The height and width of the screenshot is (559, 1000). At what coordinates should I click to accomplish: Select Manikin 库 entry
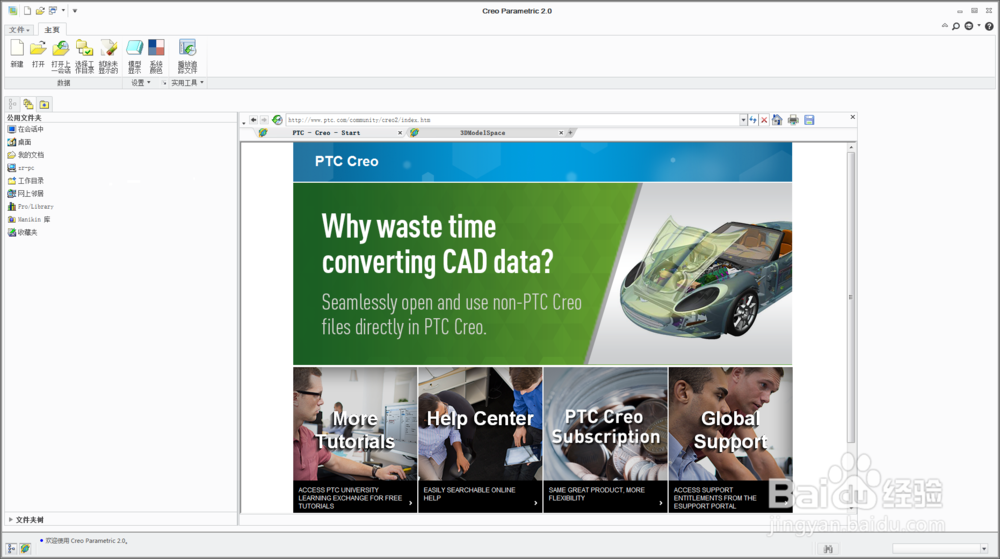pyautogui.click(x=29, y=219)
